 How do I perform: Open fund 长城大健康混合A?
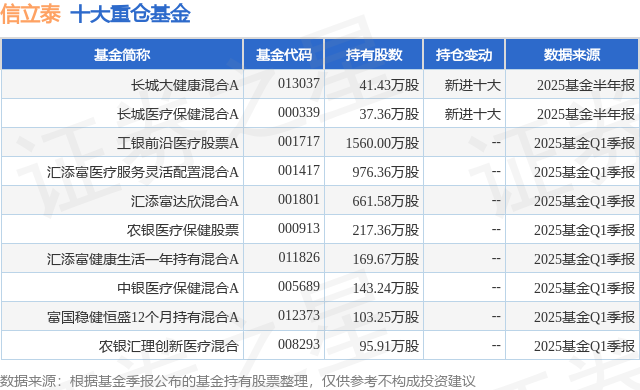[x=184, y=85]
